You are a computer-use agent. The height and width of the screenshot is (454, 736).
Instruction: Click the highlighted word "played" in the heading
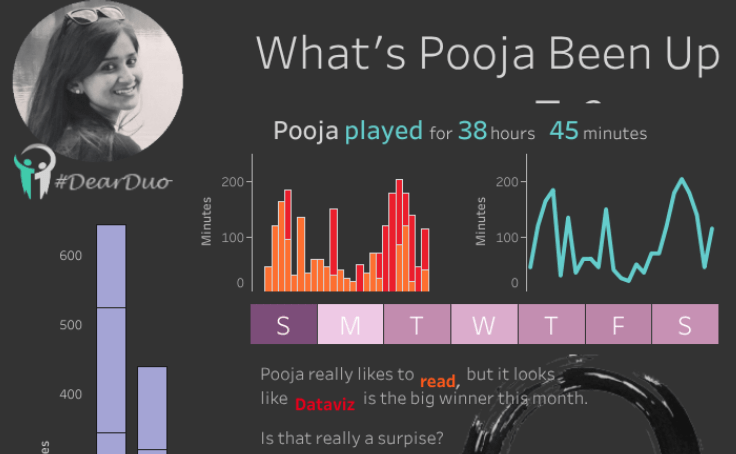pos(383,132)
